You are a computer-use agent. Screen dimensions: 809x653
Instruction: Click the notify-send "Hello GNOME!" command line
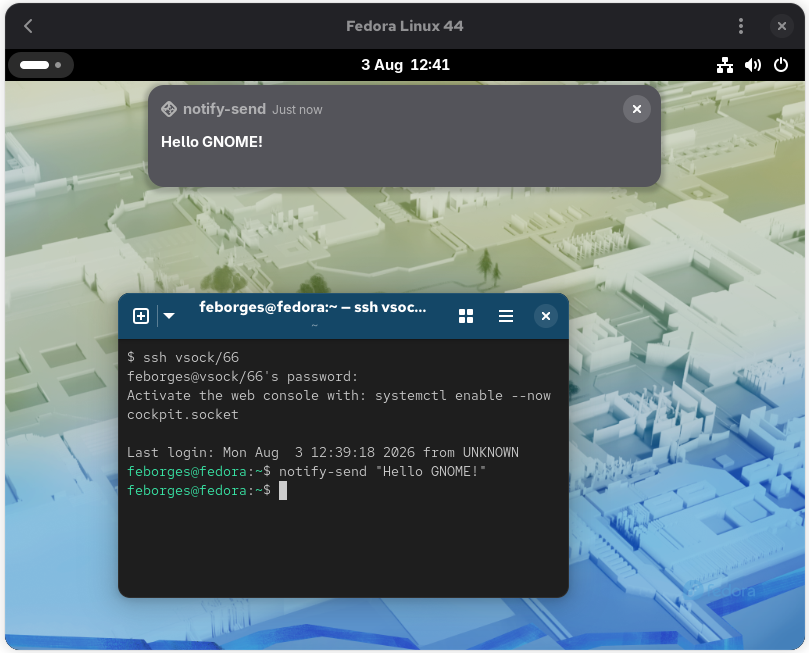click(x=306, y=471)
